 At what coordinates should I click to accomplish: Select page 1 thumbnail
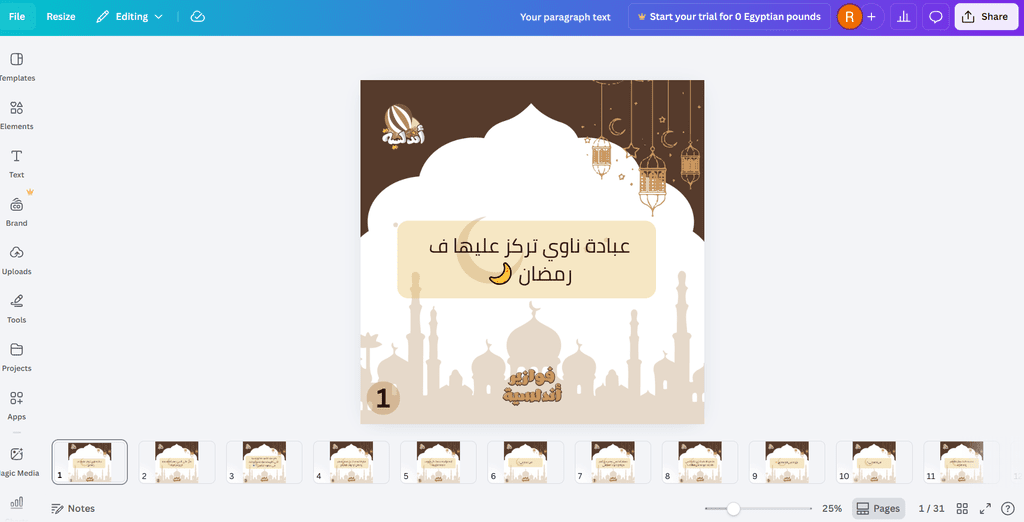click(x=89, y=462)
